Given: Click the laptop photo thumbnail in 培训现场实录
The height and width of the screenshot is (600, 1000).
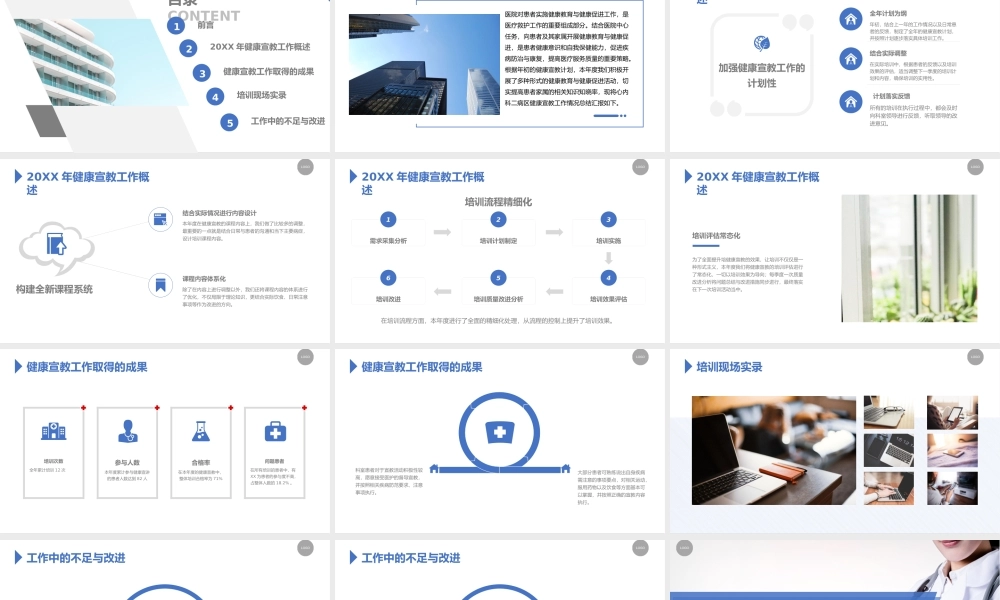Looking at the screenshot, I should click(x=772, y=450).
